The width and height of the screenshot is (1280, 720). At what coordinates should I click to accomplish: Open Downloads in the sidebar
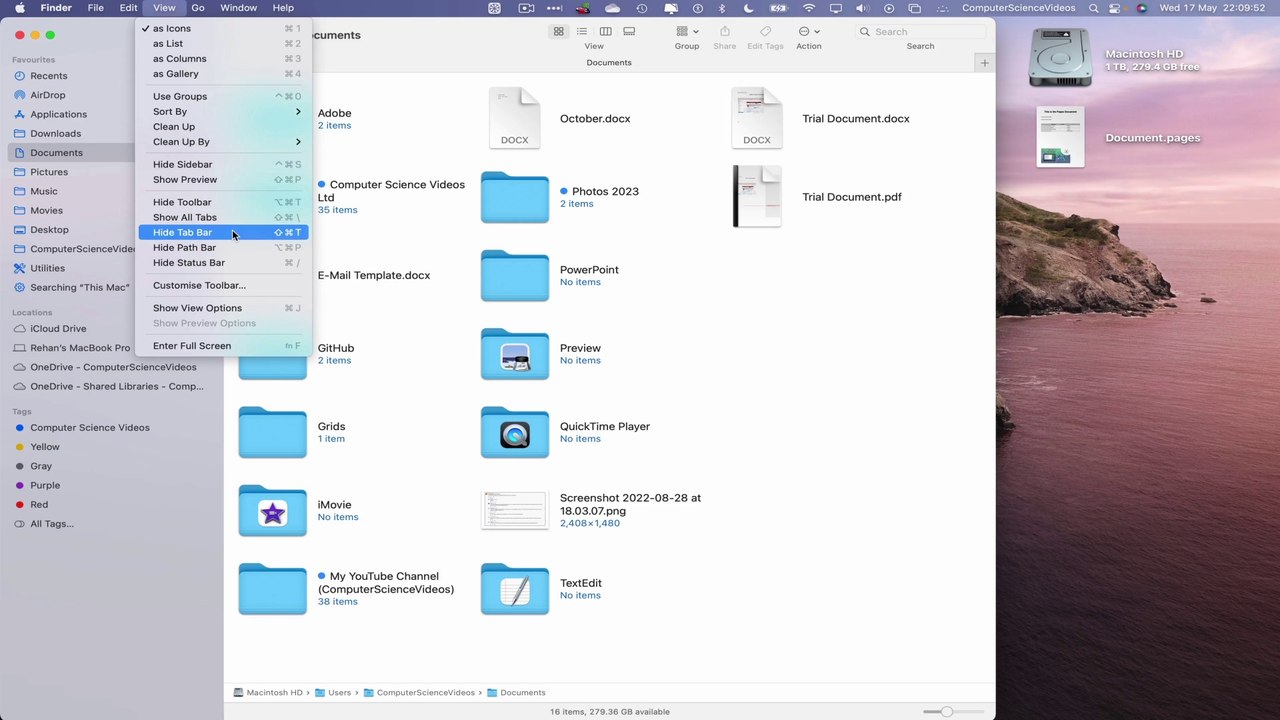(55, 133)
